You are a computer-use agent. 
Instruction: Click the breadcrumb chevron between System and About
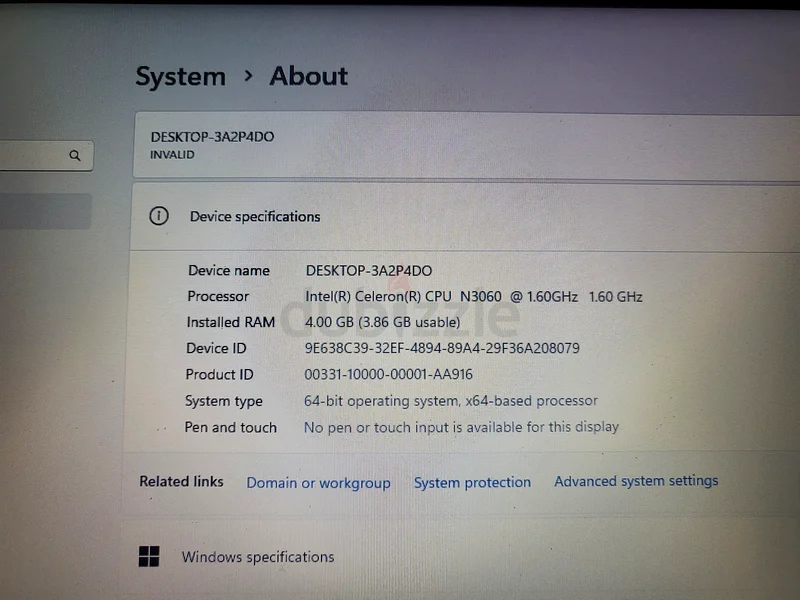[x=248, y=76]
